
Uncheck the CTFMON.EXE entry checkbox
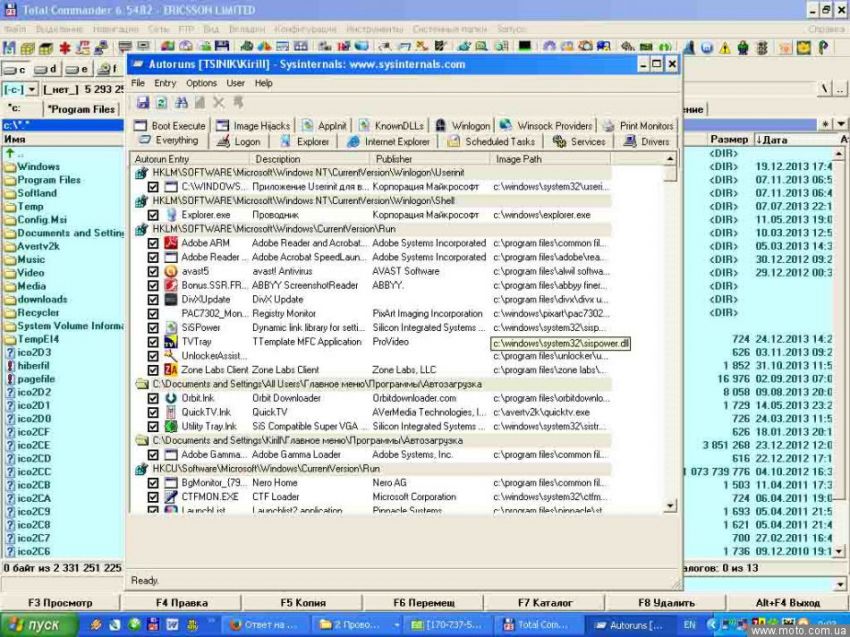pyautogui.click(x=153, y=497)
